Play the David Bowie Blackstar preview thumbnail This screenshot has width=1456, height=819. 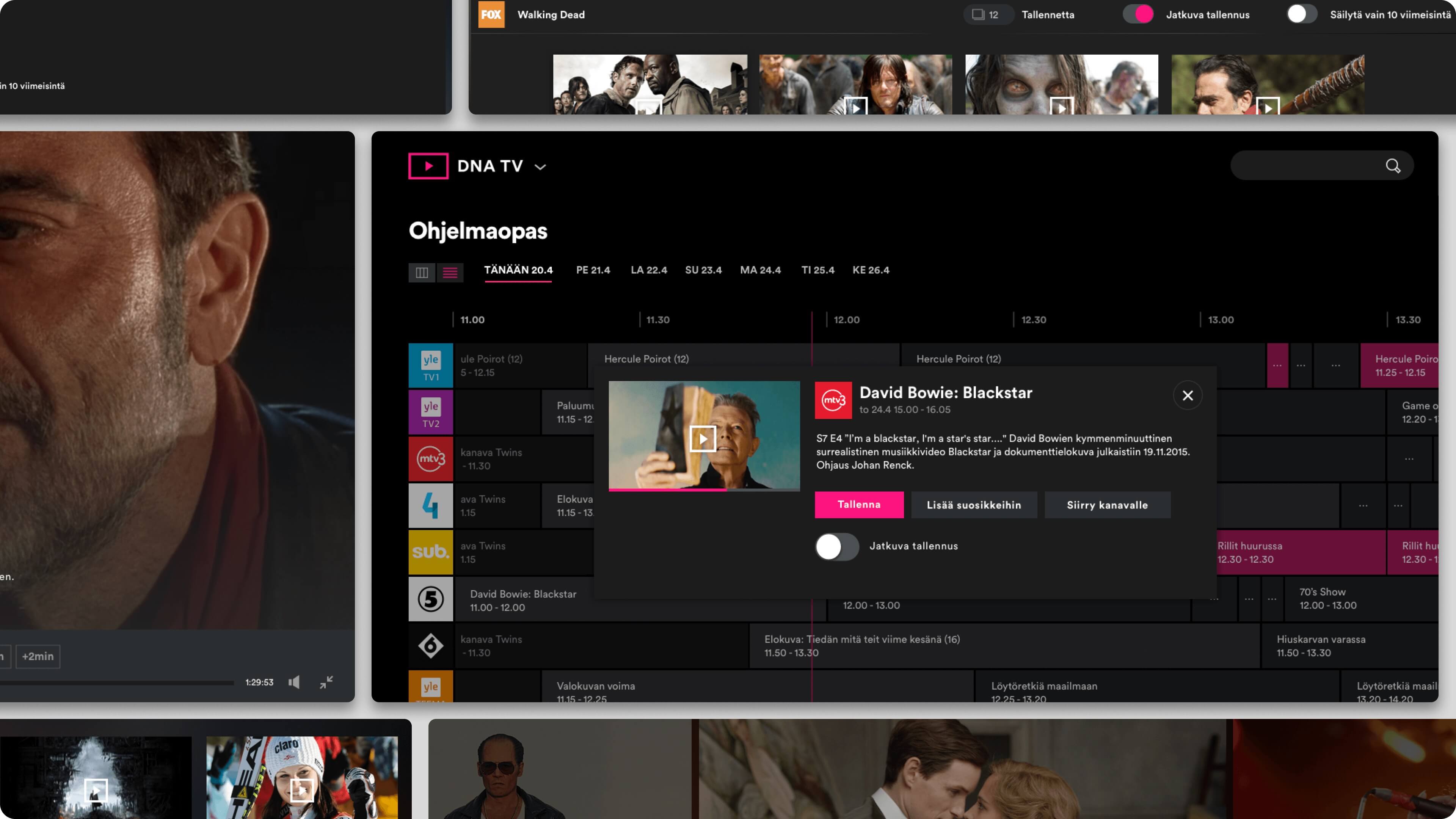(x=703, y=439)
